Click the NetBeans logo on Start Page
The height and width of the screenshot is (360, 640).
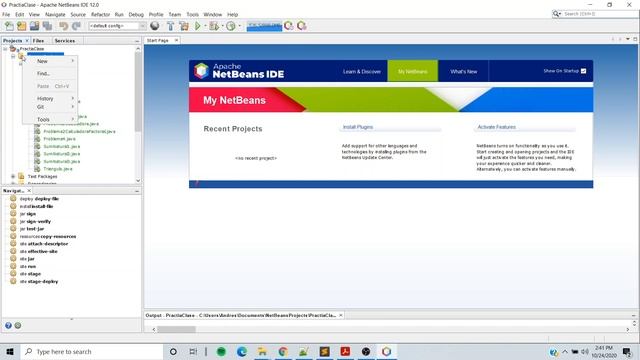click(x=201, y=71)
